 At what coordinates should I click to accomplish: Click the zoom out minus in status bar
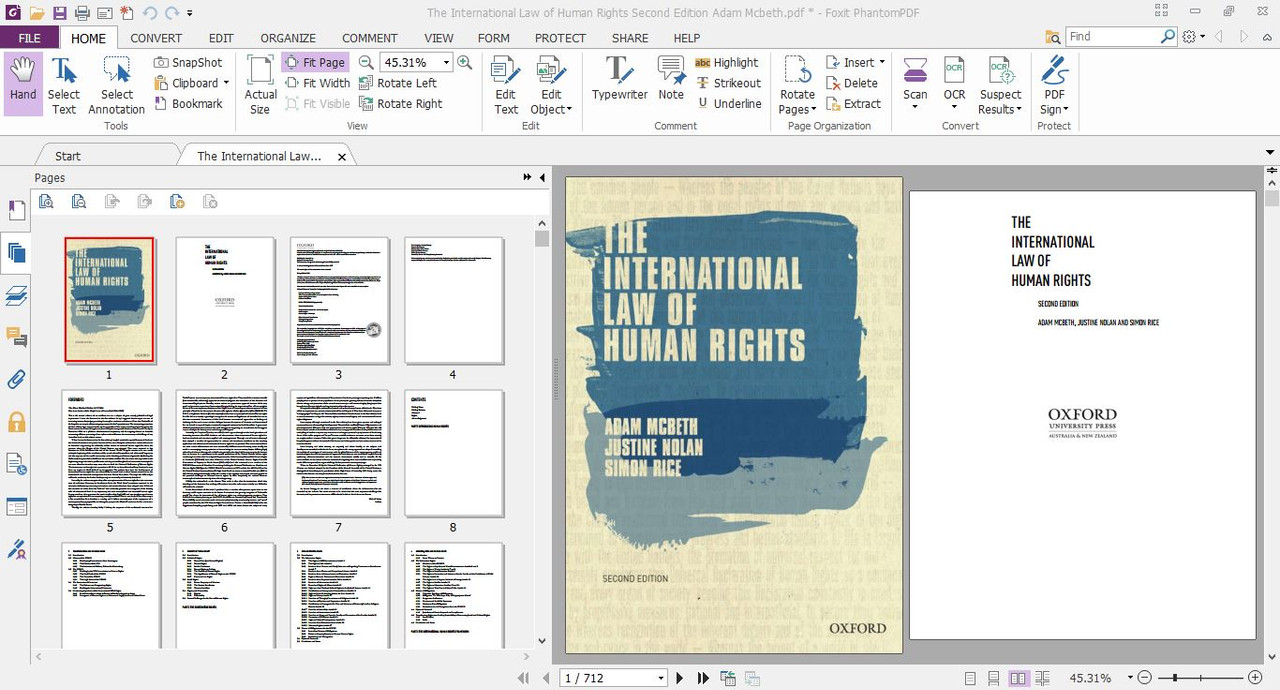1144,678
